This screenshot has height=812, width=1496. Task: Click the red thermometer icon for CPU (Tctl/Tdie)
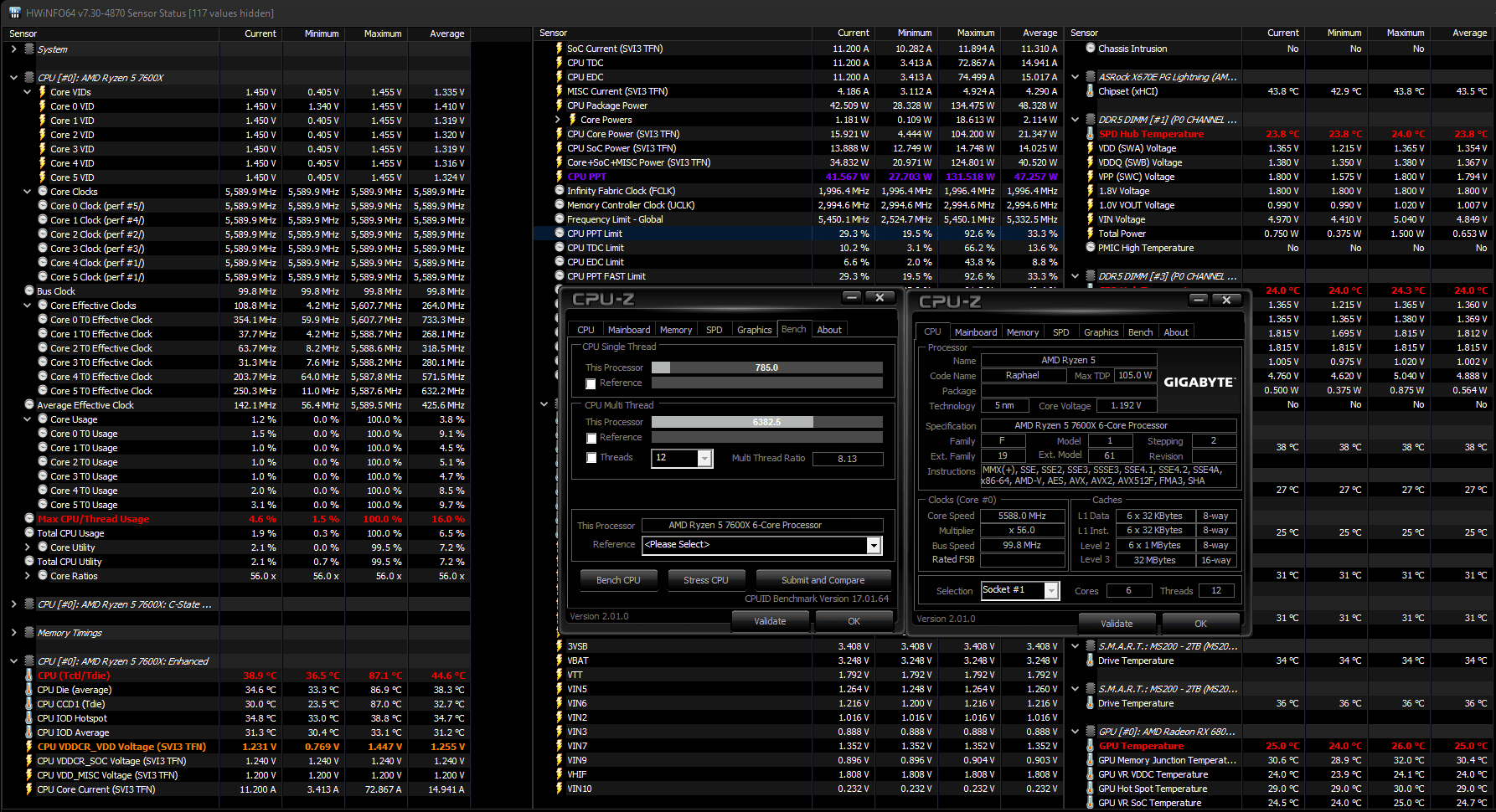point(29,676)
